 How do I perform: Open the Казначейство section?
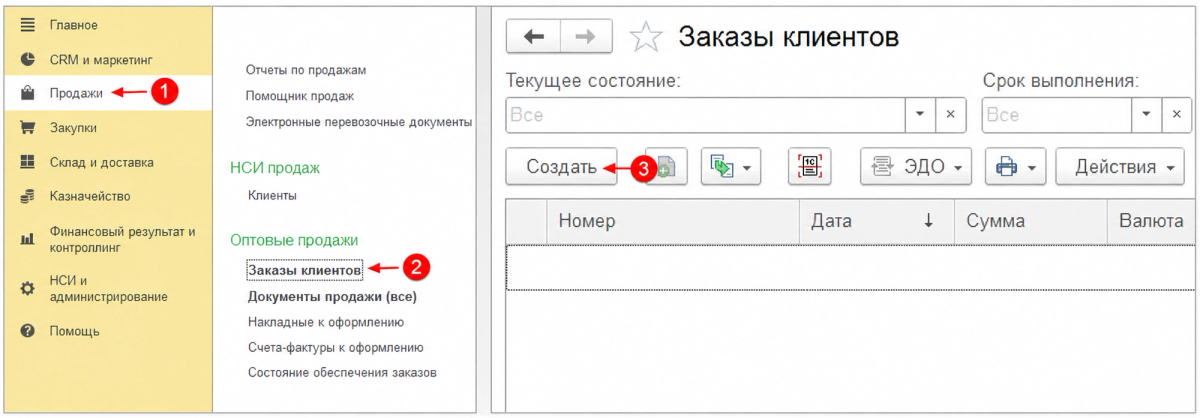[90, 196]
